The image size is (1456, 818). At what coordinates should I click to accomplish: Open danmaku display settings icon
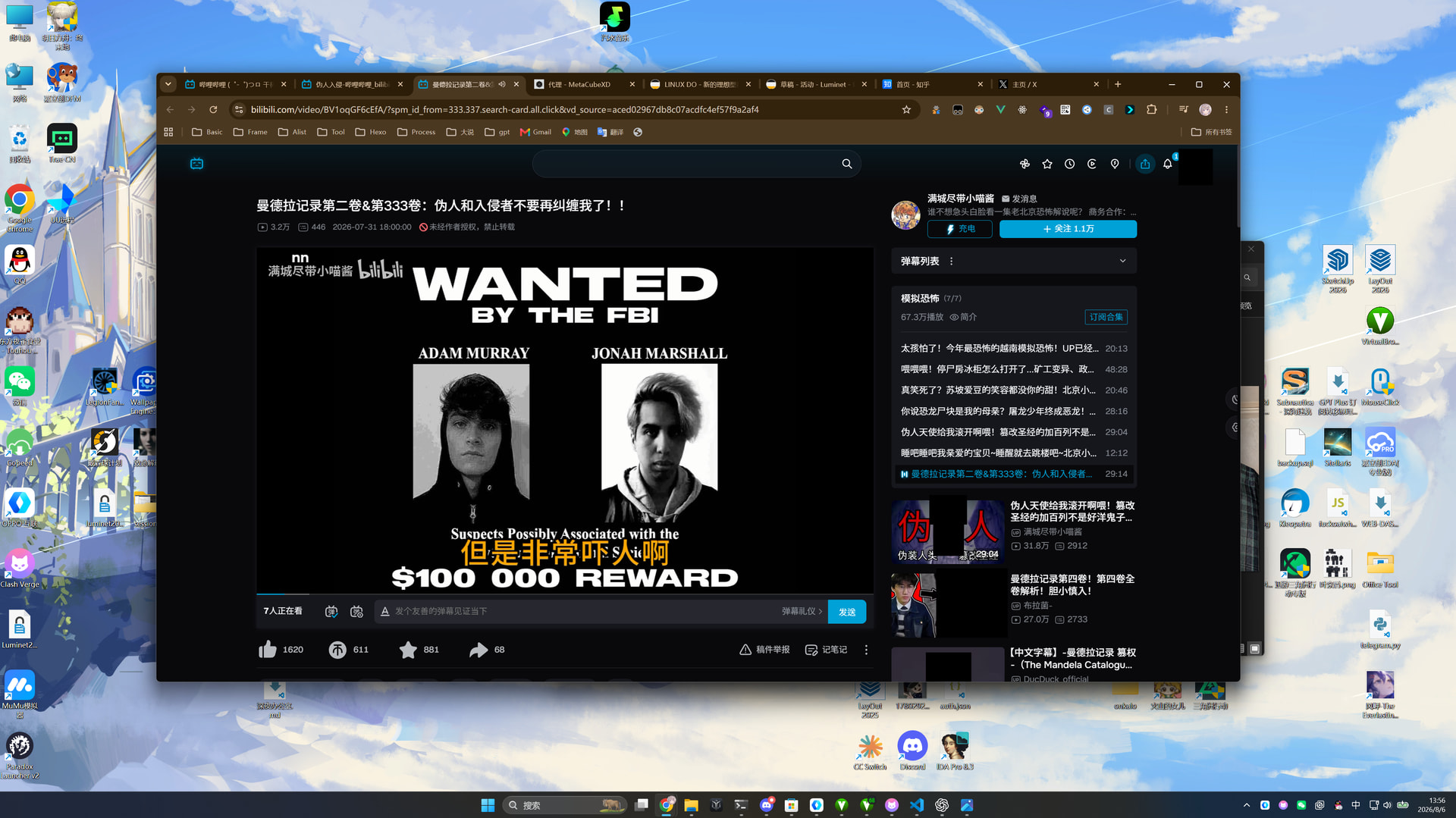(356, 612)
